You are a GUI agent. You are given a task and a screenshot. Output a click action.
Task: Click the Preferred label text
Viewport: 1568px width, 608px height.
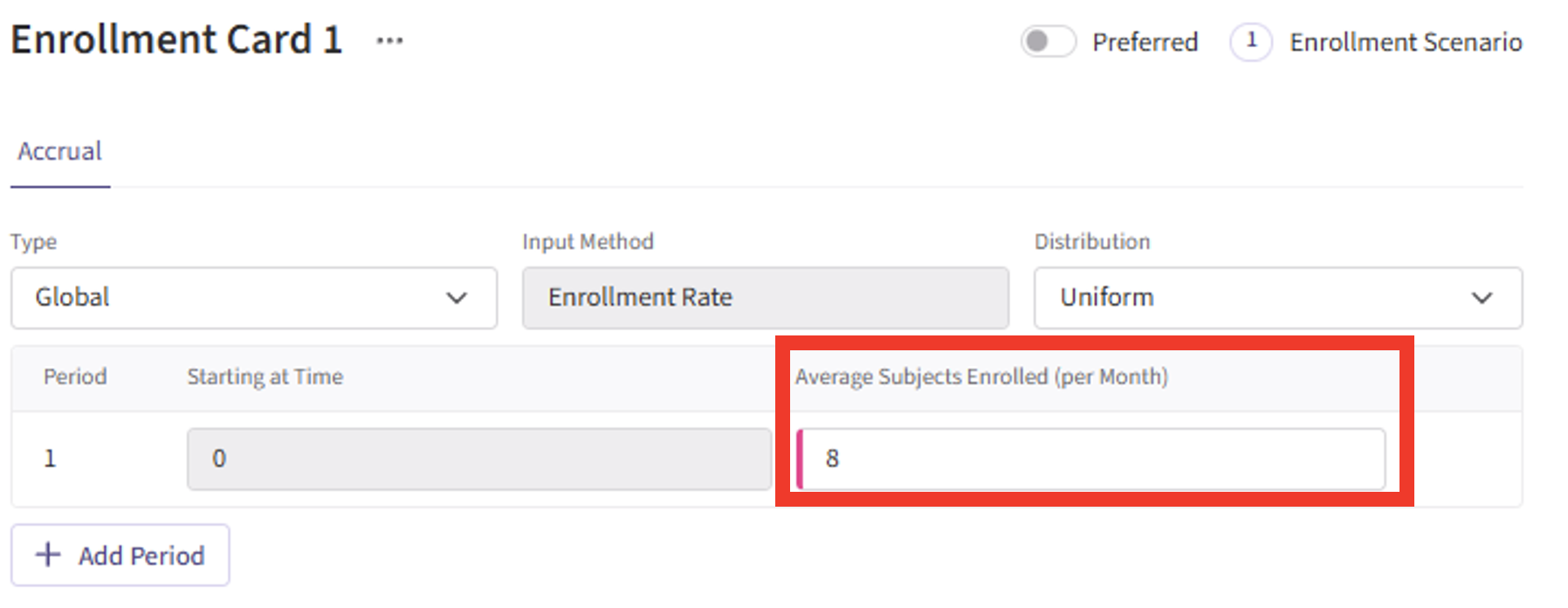coord(1145,42)
